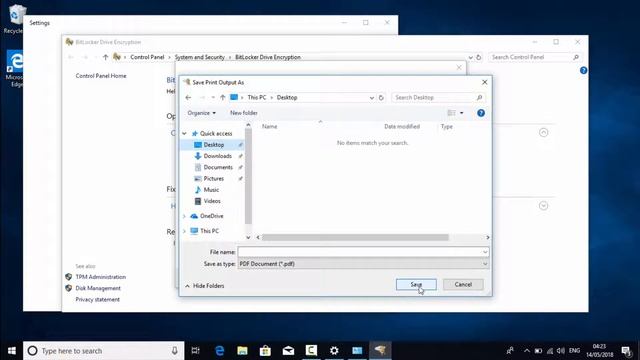Open help in the BitLocker window
Viewport: 640px width, 360px height.
pyautogui.click(x=583, y=70)
